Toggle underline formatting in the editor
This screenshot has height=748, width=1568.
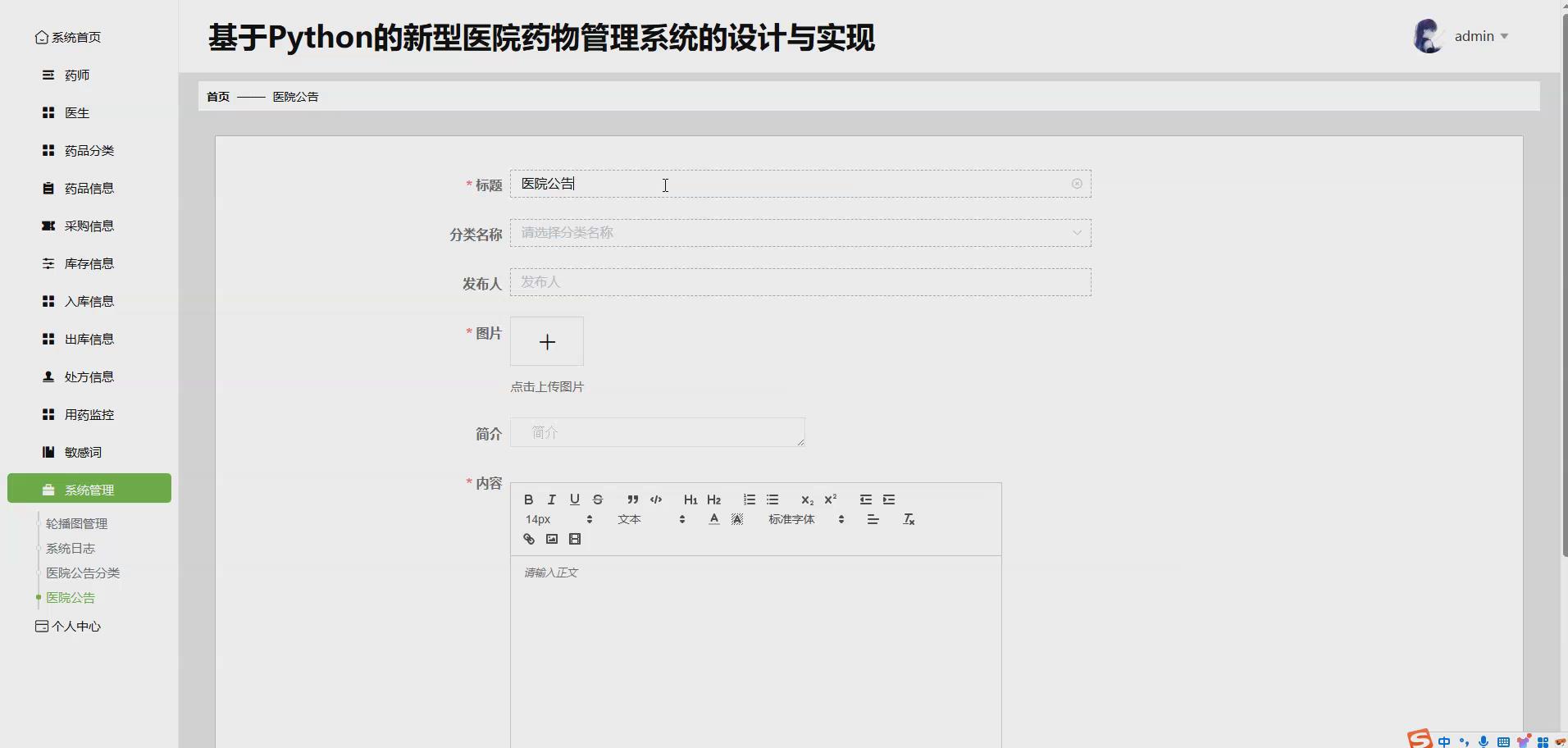tap(575, 499)
